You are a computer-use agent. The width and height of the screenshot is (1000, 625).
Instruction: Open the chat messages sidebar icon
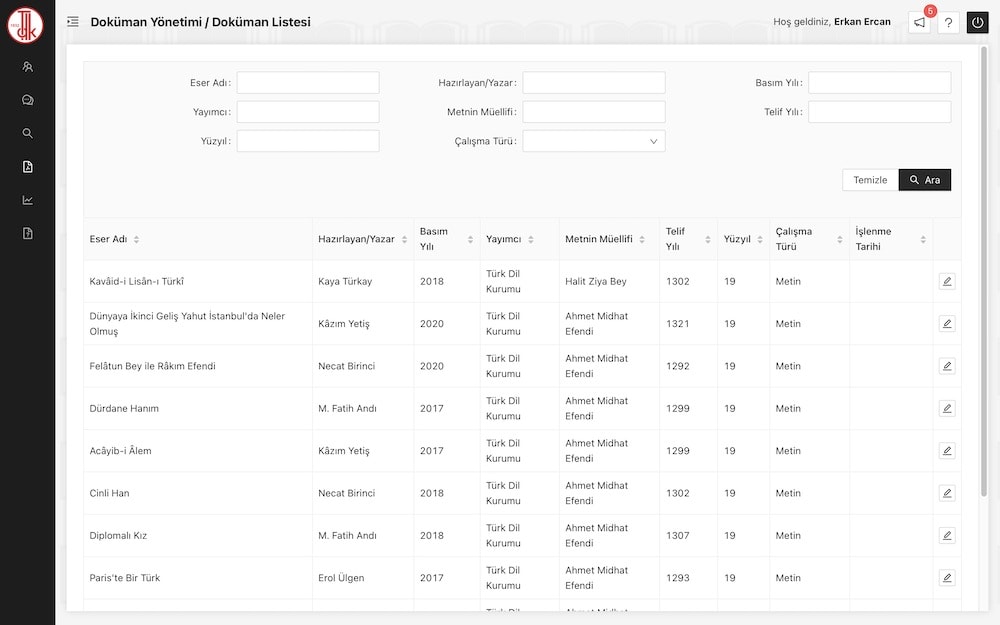point(27,100)
